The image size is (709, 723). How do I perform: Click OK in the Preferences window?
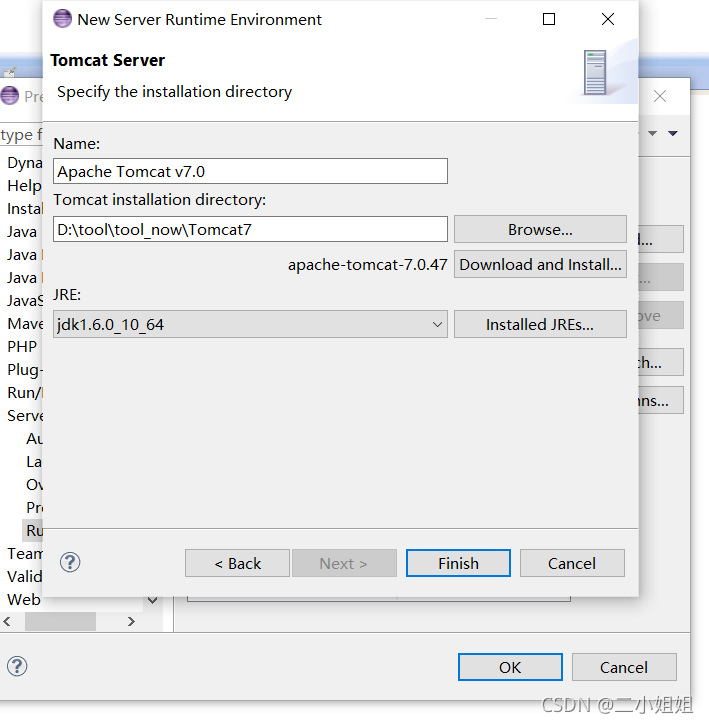(x=510, y=667)
